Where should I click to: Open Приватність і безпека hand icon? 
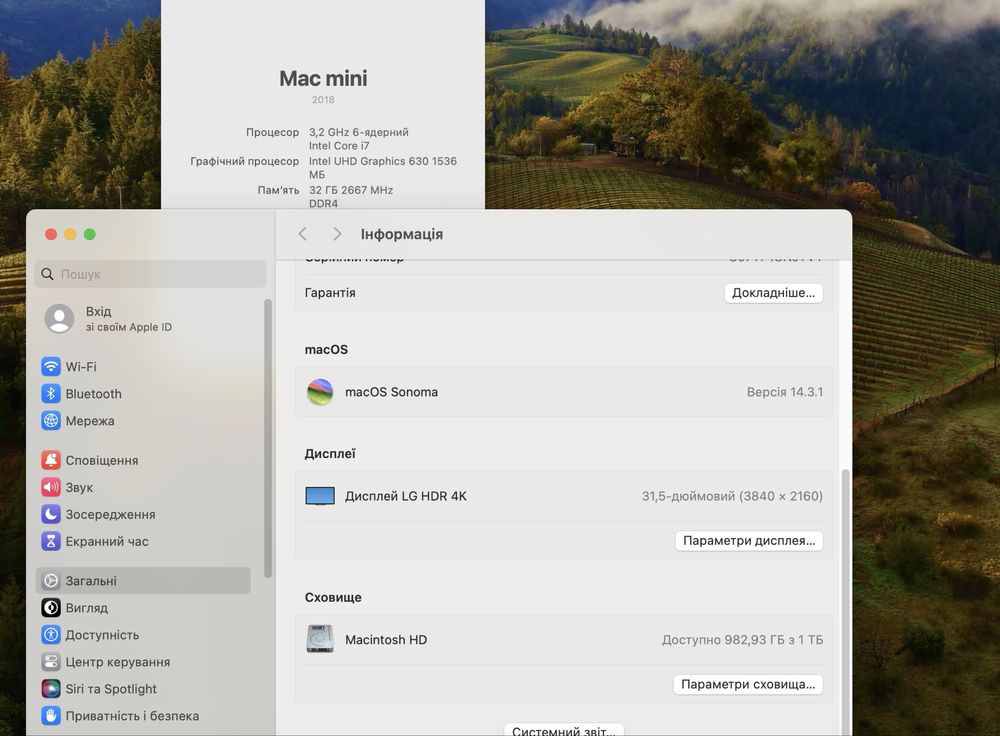coord(51,716)
